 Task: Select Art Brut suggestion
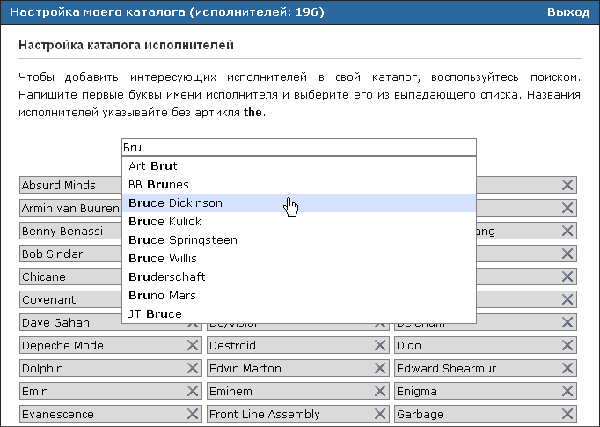click(x=152, y=166)
